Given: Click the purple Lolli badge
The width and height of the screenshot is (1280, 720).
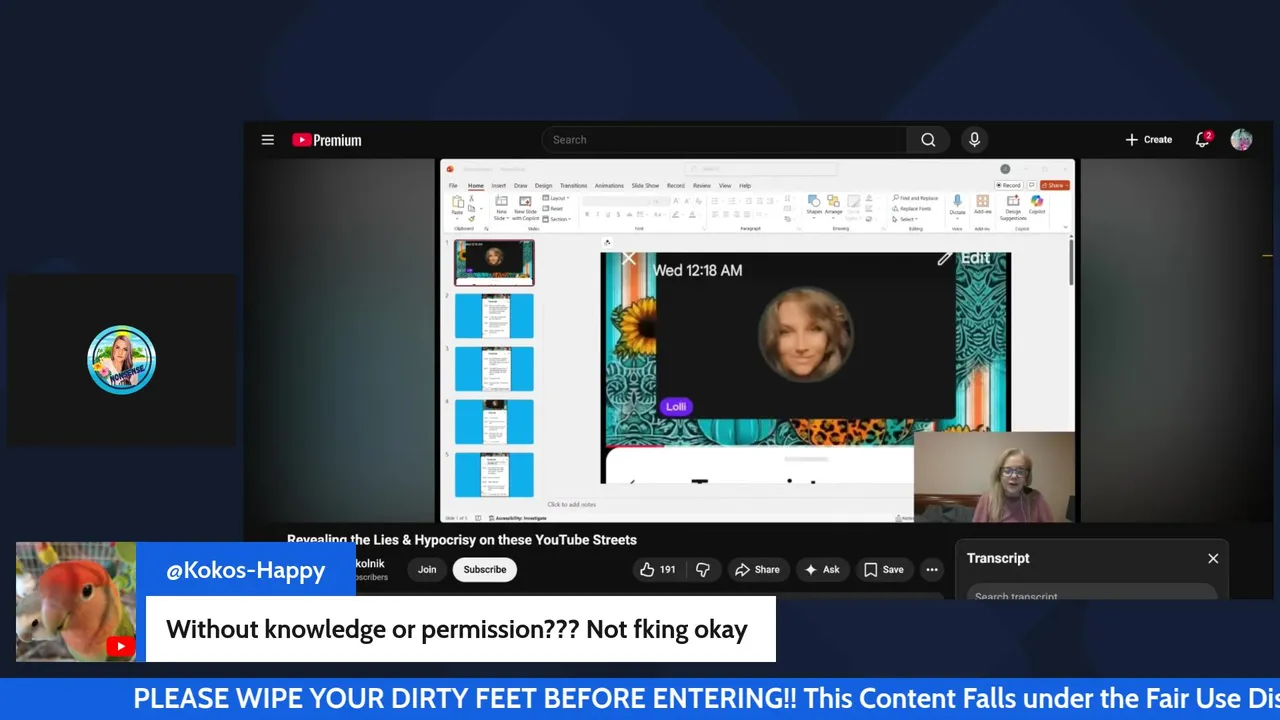Looking at the screenshot, I should click(x=676, y=407).
